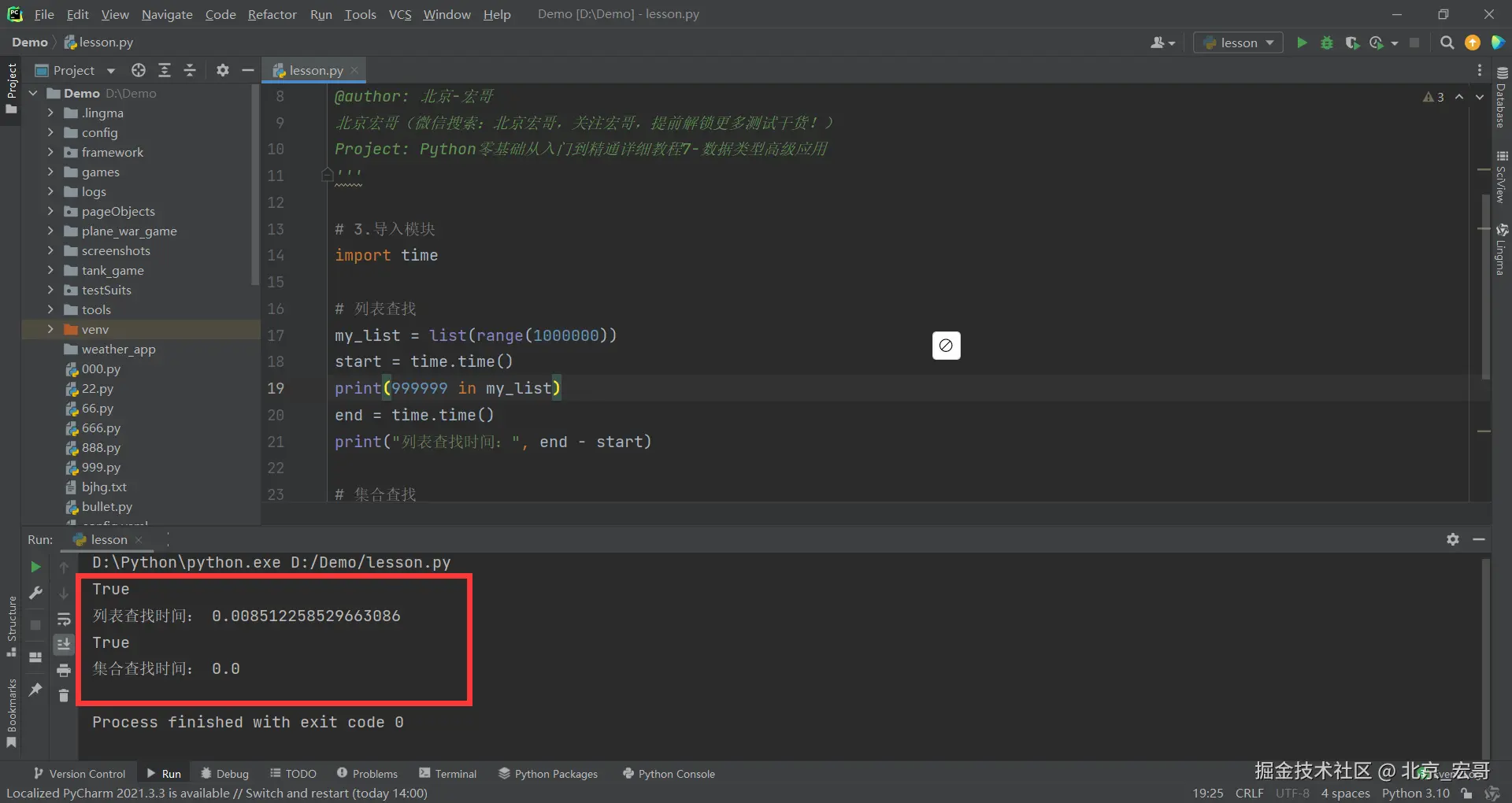Click the editor vertical scrollbar
This screenshot has height=803, width=1512.
[1485, 287]
